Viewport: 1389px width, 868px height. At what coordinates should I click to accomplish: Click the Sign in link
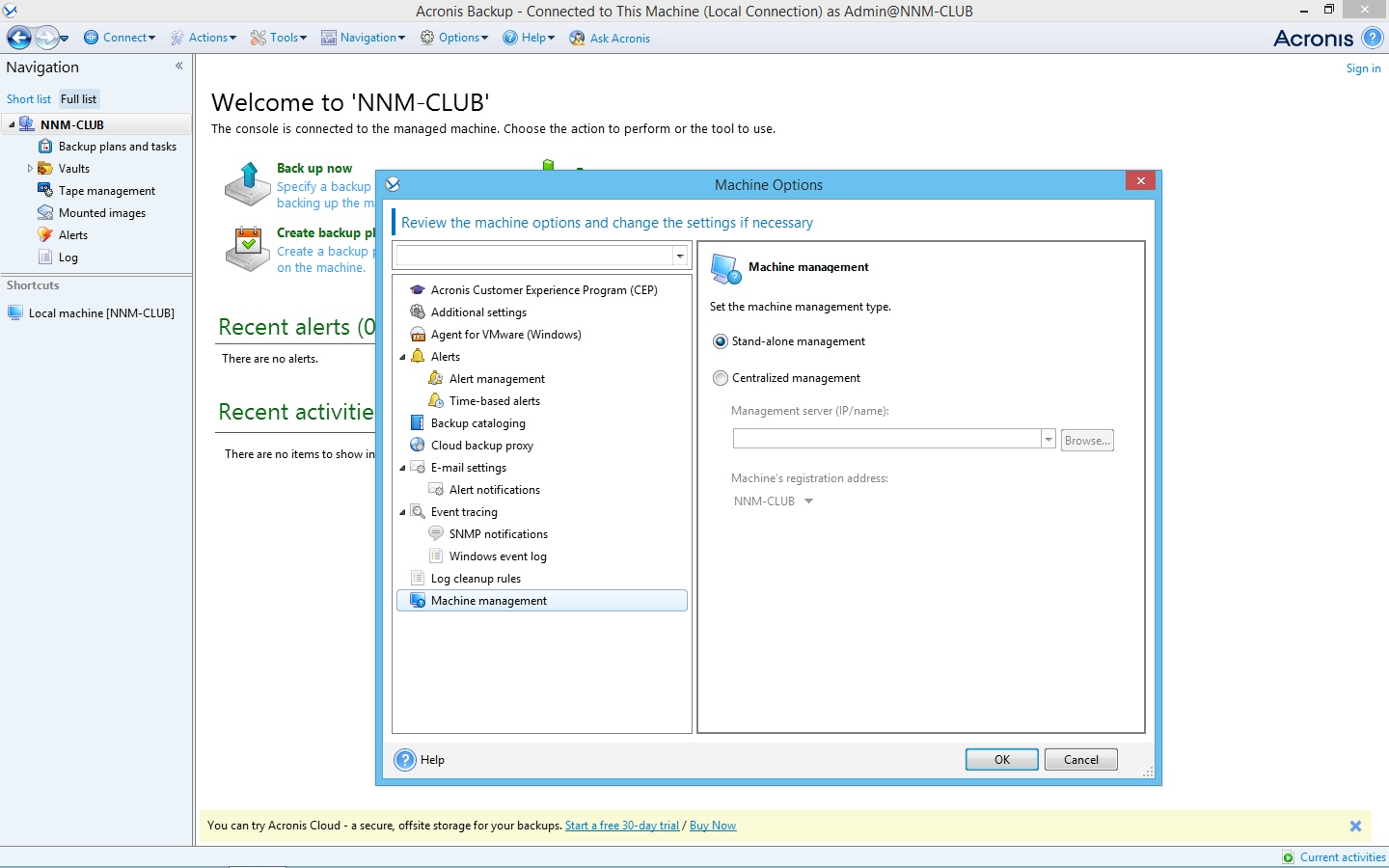(1363, 68)
